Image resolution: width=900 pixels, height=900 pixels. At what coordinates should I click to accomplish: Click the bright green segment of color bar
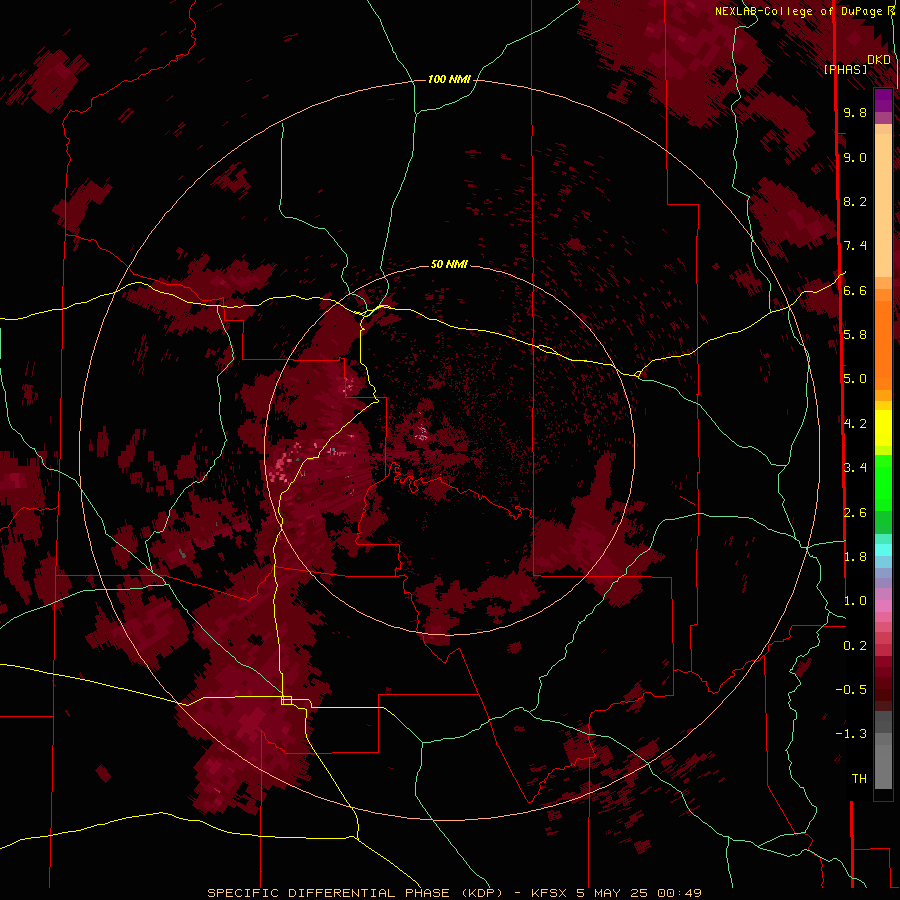(883, 483)
